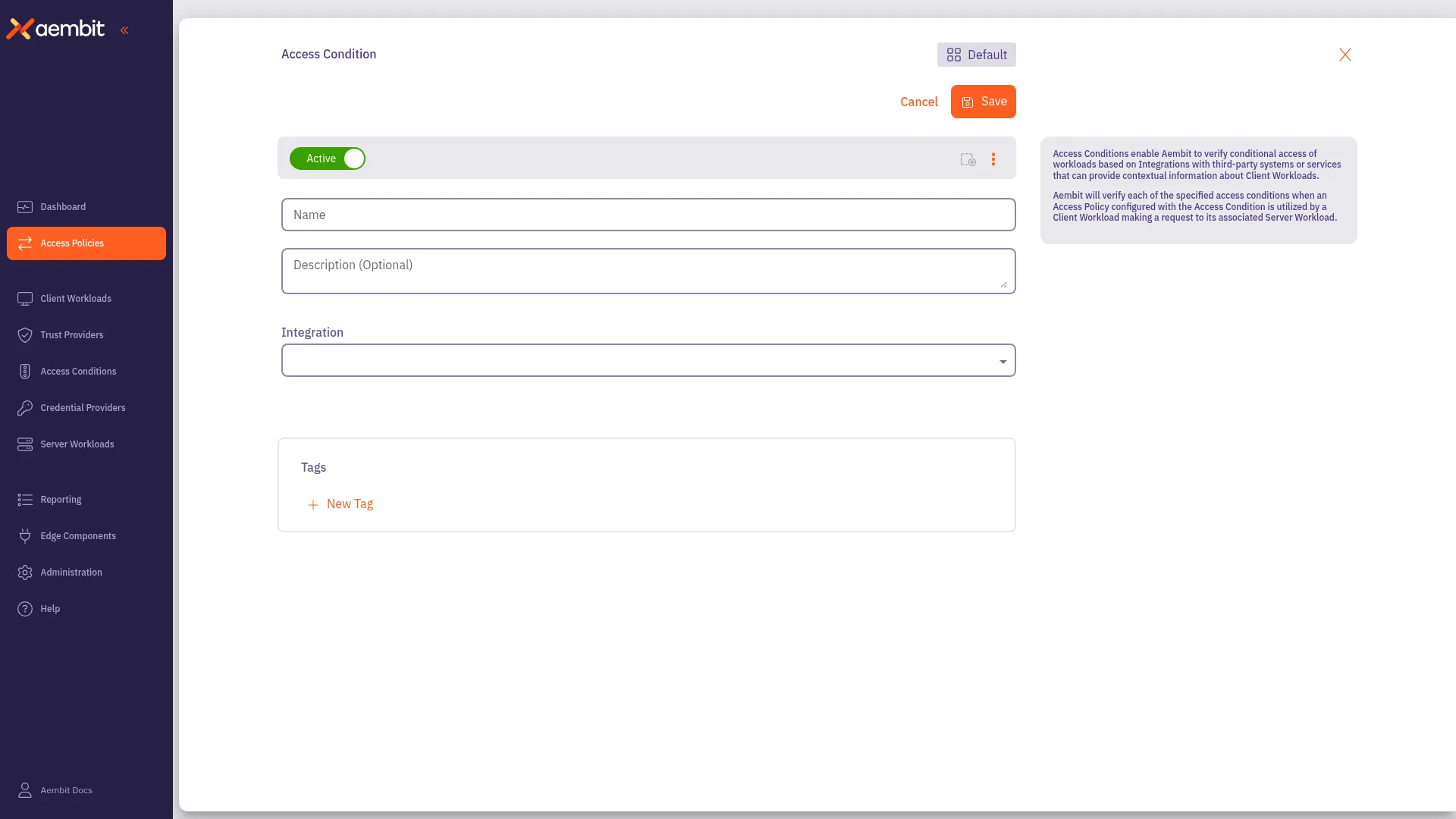Click the Aembit Docs user icon
This screenshot has height=819, width=1456.
25,790
